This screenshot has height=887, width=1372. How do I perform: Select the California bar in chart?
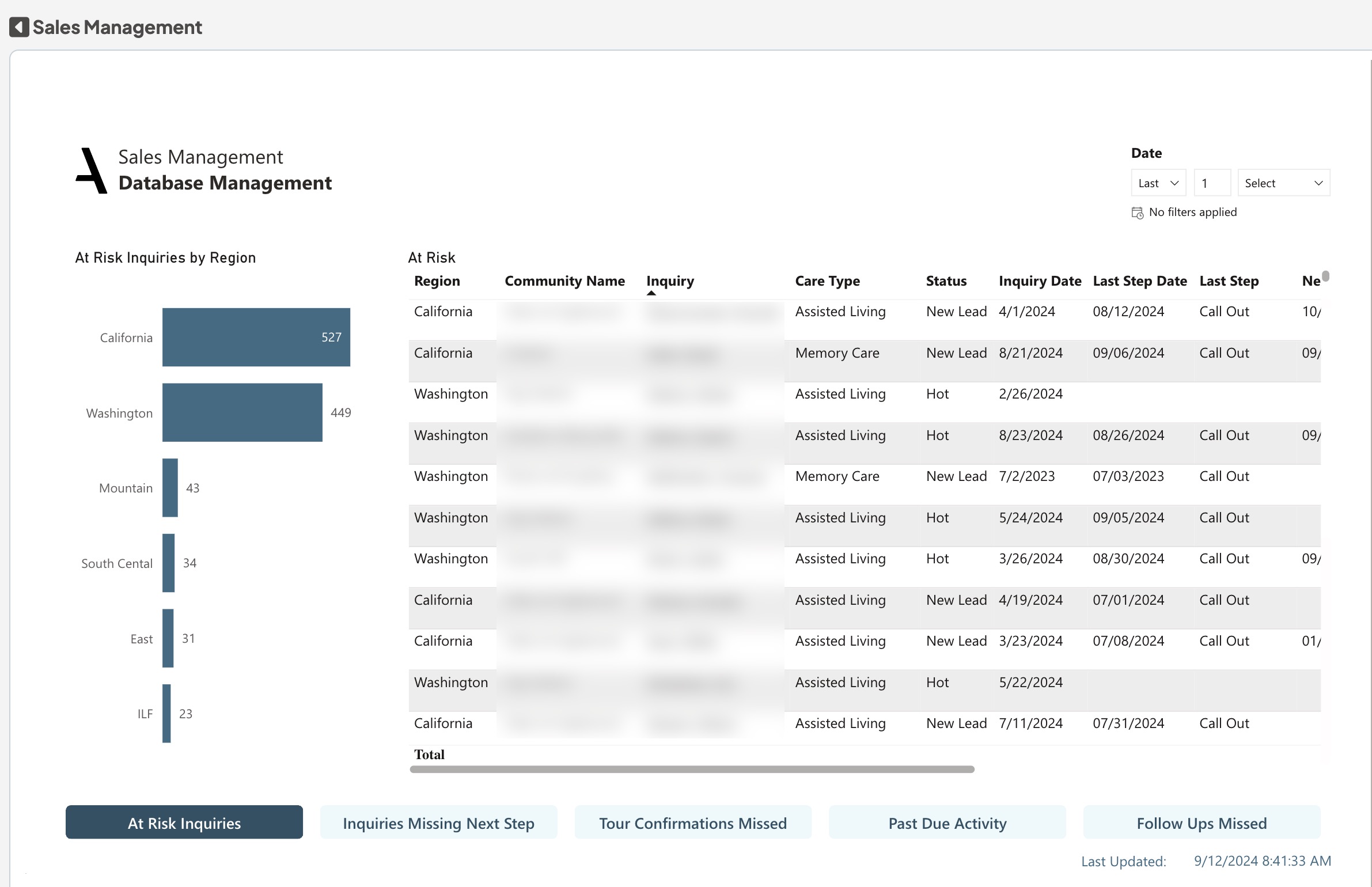(256, 337)
